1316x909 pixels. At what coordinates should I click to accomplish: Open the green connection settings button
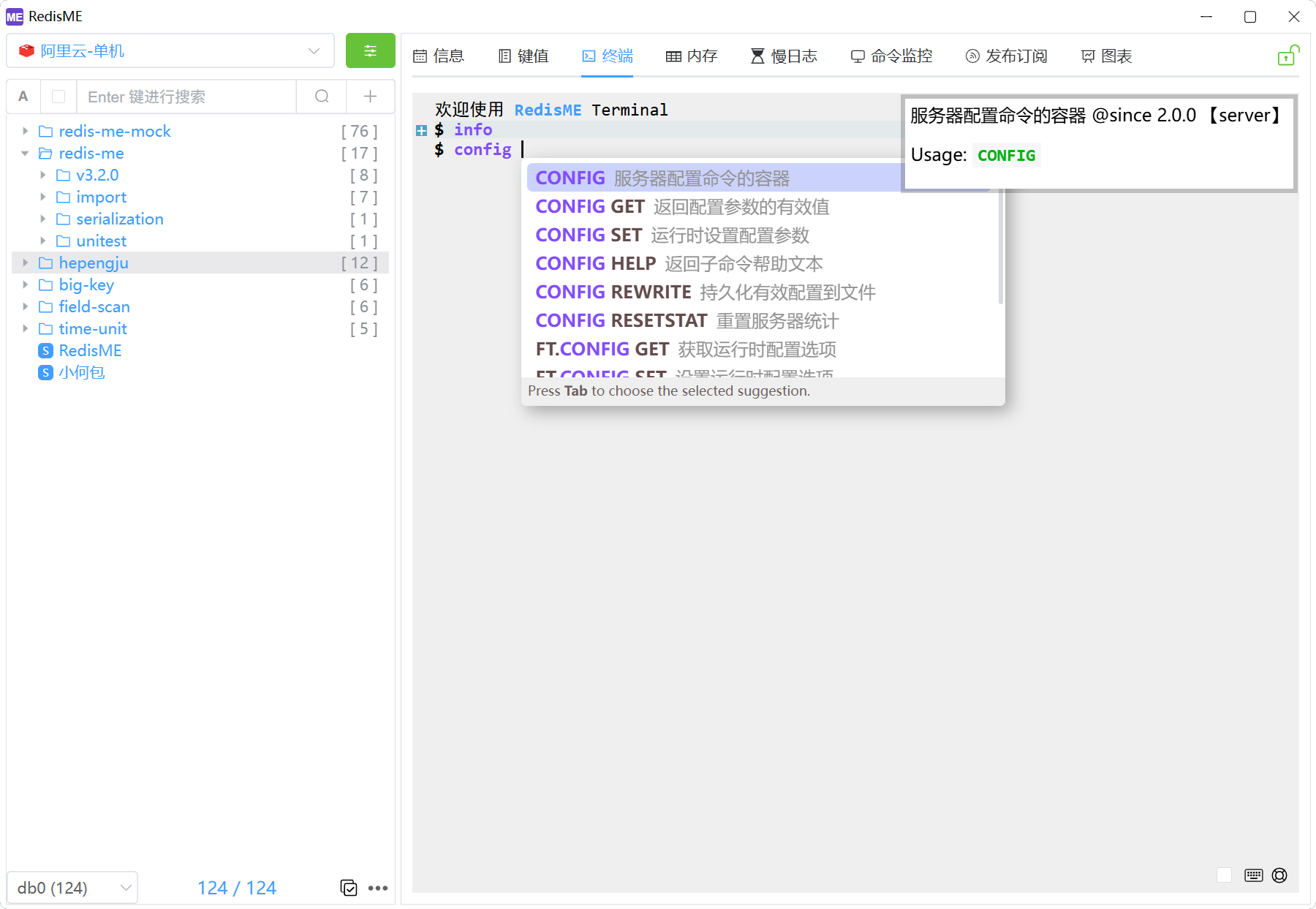pyautogui.click(x=370, y=50)
